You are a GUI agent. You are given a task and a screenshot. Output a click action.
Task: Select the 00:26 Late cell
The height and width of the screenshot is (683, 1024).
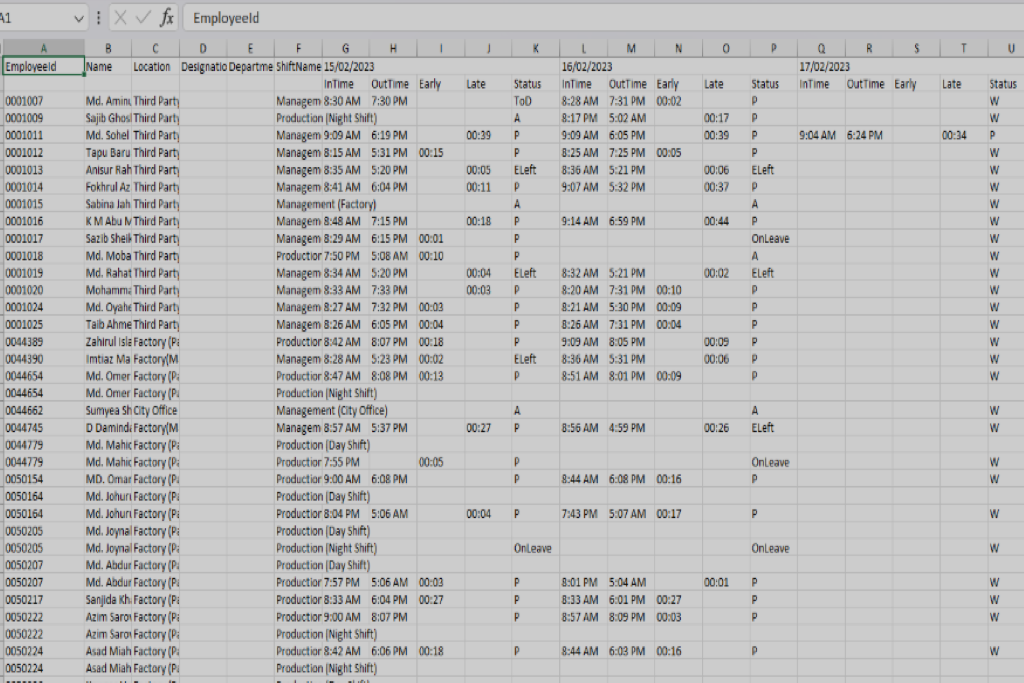726,428
